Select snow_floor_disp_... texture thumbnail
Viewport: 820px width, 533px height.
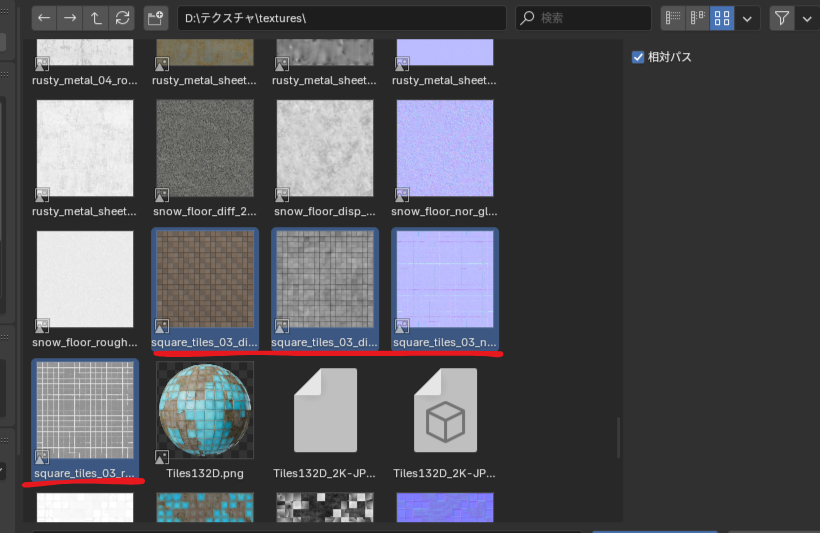(x=325, y=148)
